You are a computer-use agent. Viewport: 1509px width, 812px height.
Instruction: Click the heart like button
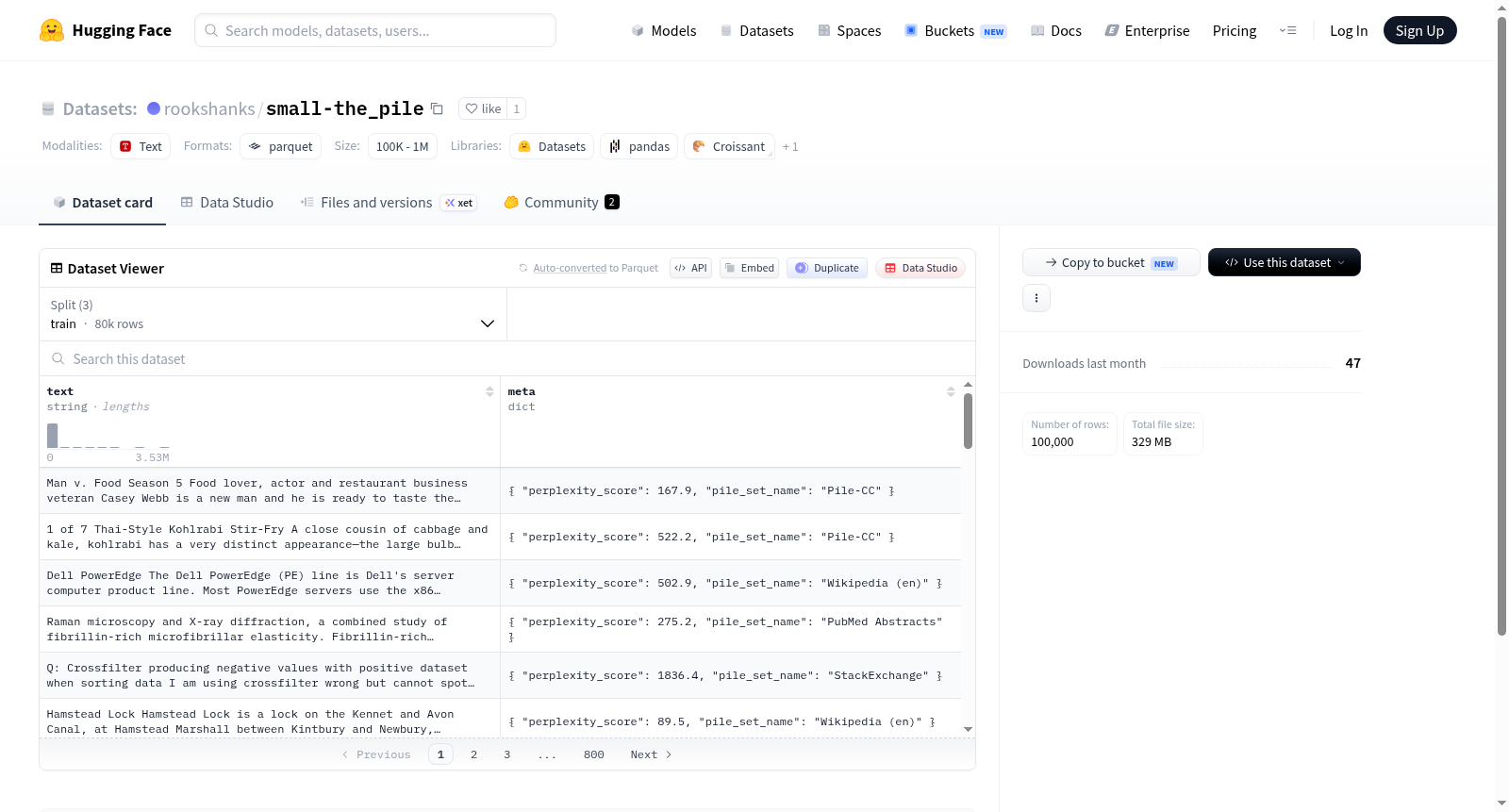(x=483, y=108)
